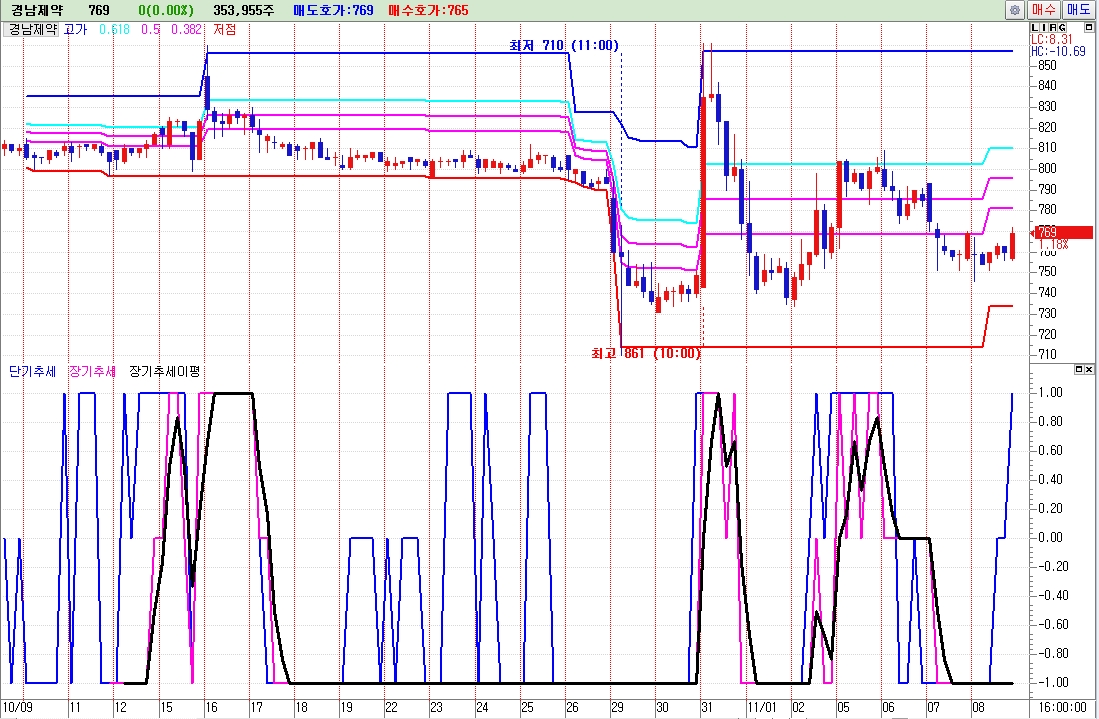Click the current price 769 marker on axis
The width and height of the screenshot is (1099, 719).
1062,233
